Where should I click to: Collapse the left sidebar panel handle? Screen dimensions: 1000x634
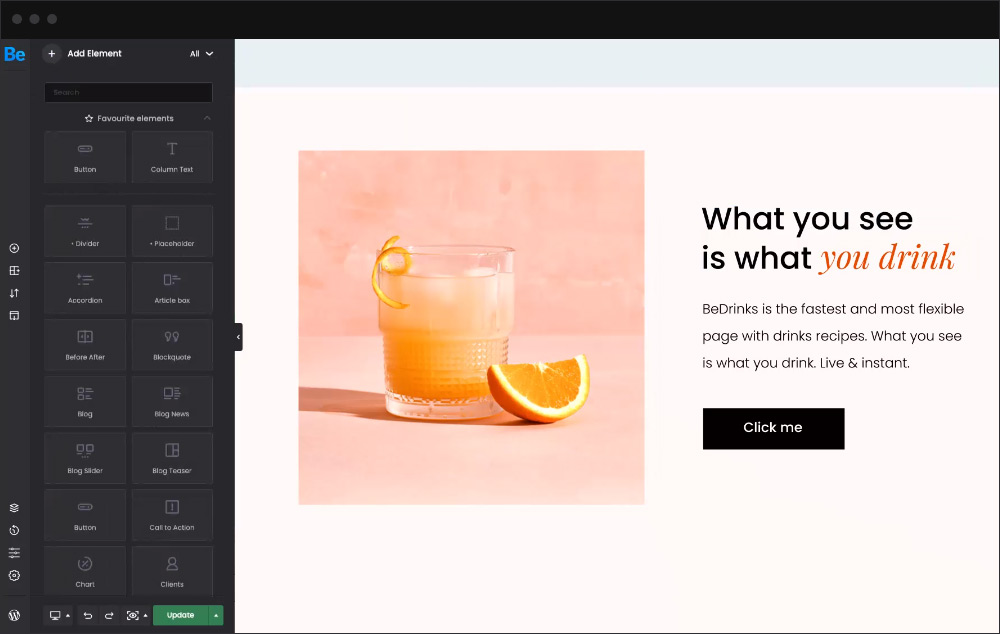[x=239, y=337]
